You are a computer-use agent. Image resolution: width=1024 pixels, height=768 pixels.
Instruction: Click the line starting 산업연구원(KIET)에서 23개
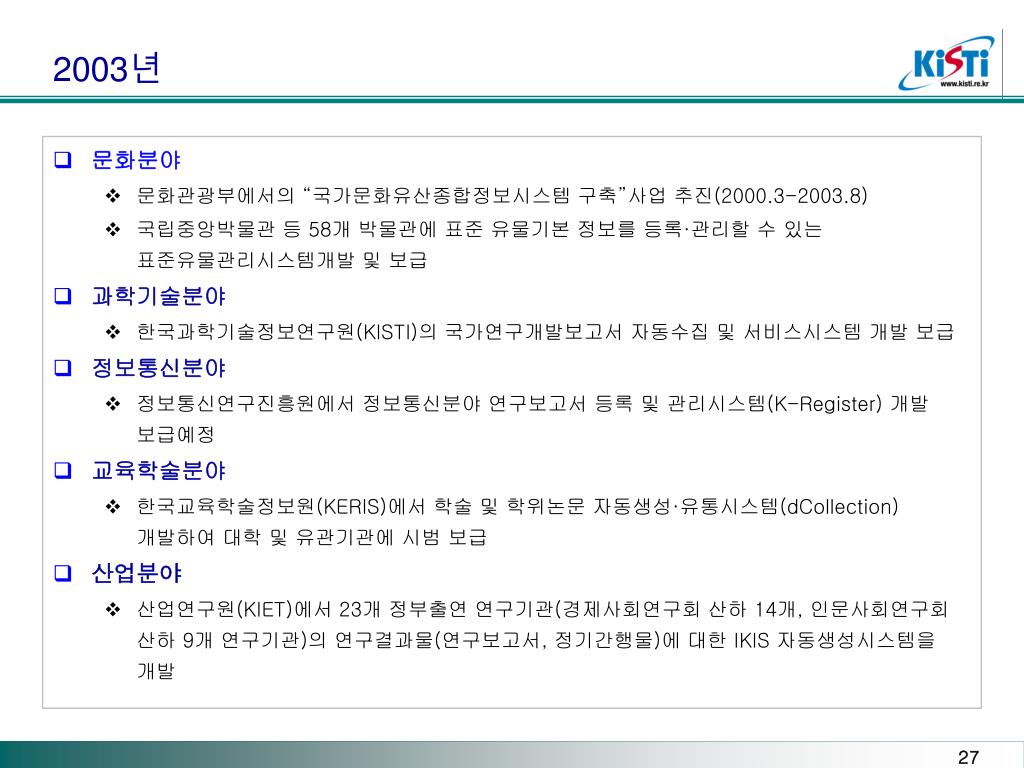coord(542,609)
